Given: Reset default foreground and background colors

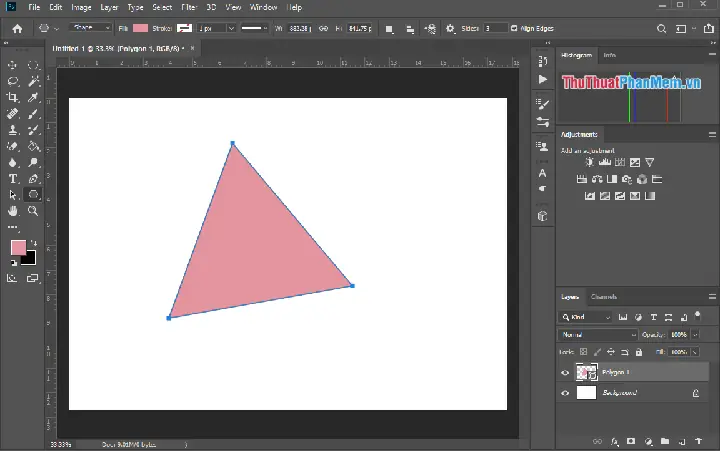Looking at the screenshot, I should [14, 263].
